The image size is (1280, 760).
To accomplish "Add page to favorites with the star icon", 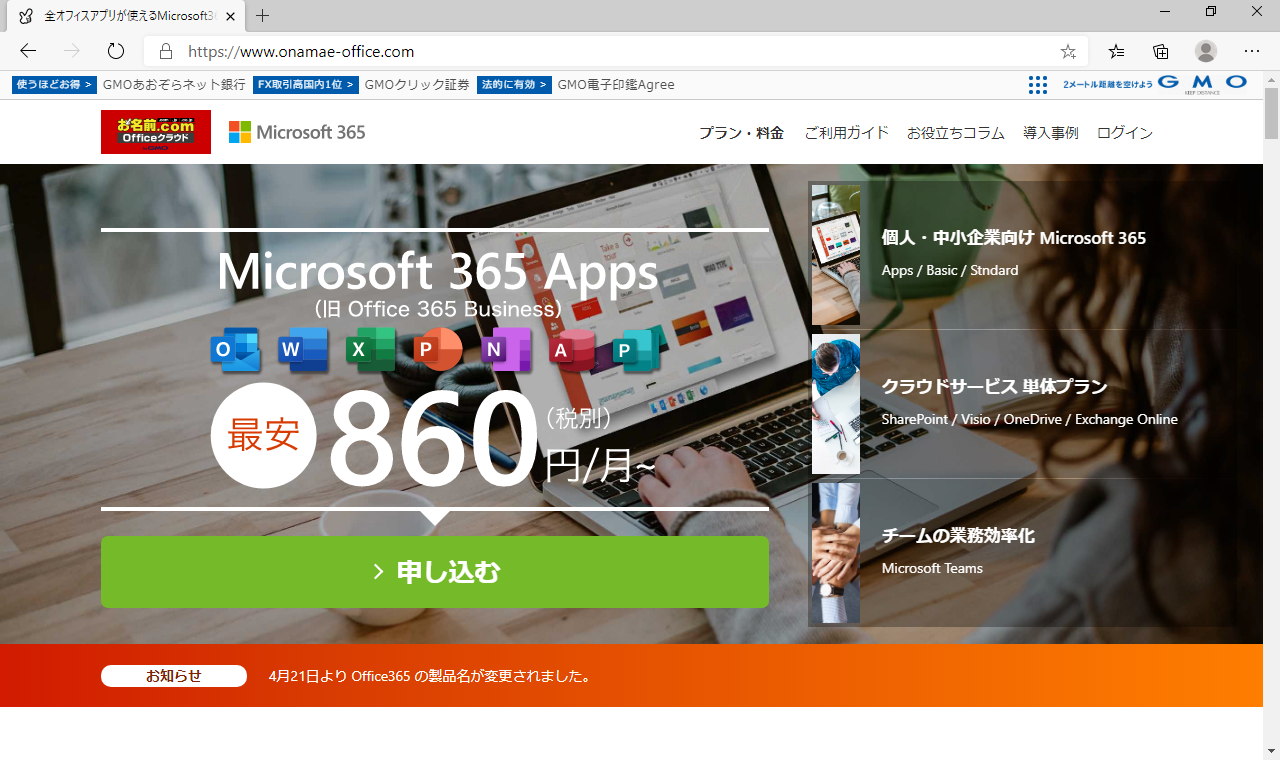I will point(1068,52).
